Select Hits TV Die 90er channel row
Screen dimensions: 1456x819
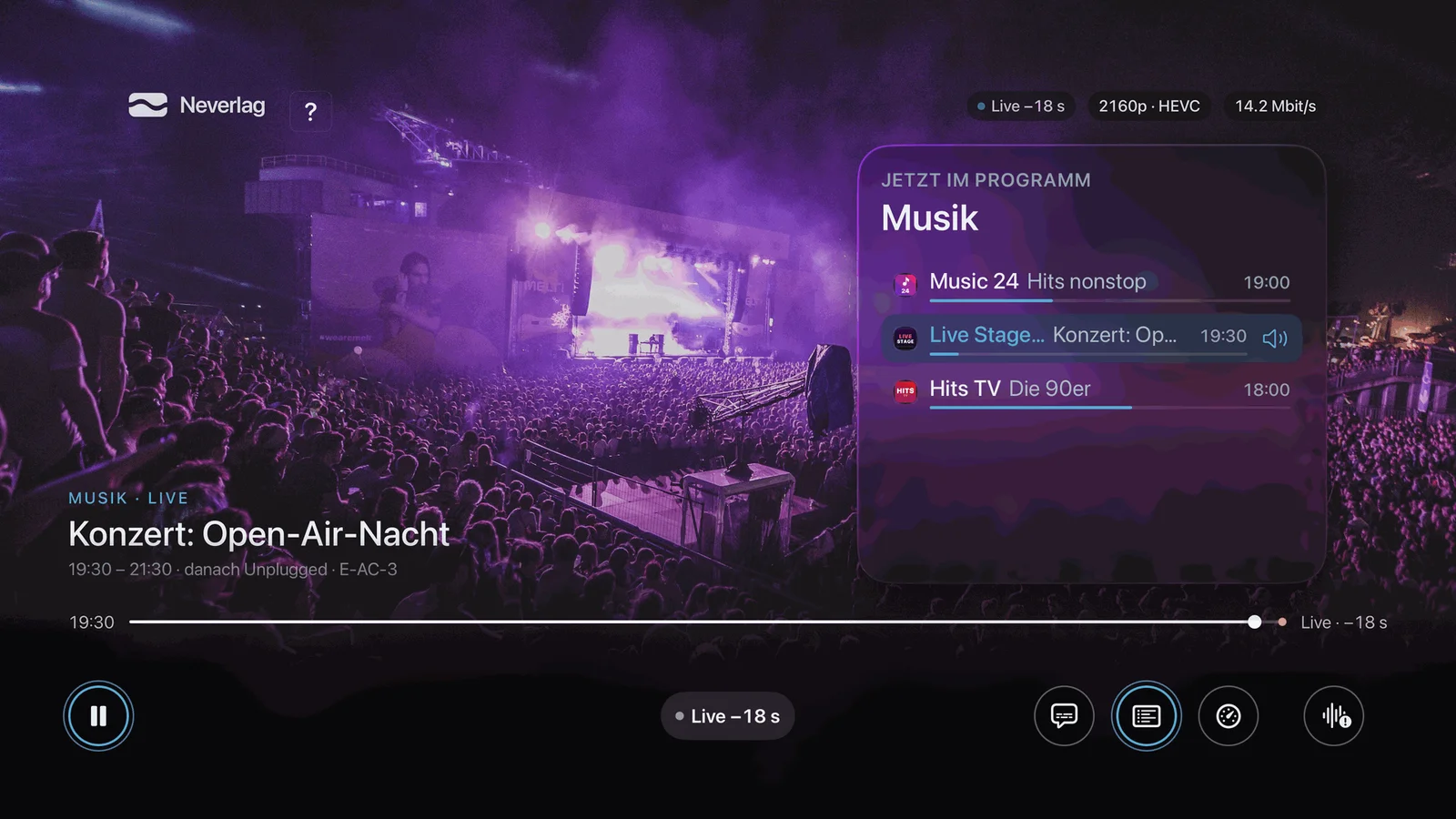(x=1091, y=392)
